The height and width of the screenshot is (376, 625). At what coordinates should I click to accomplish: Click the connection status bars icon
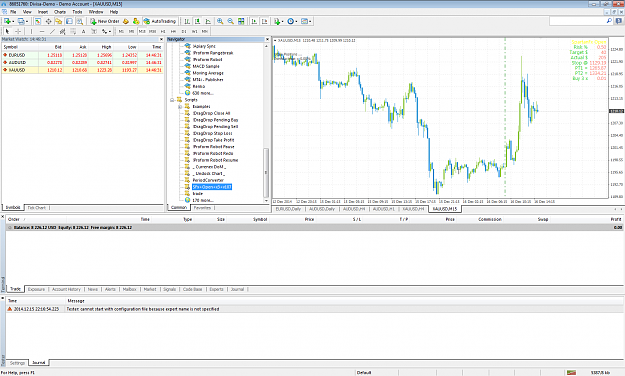(x=572, y=372)
